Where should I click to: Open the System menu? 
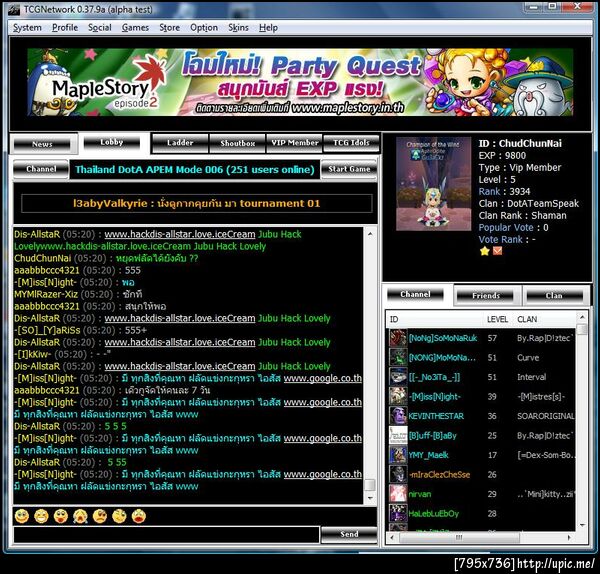tap(27, 28)
